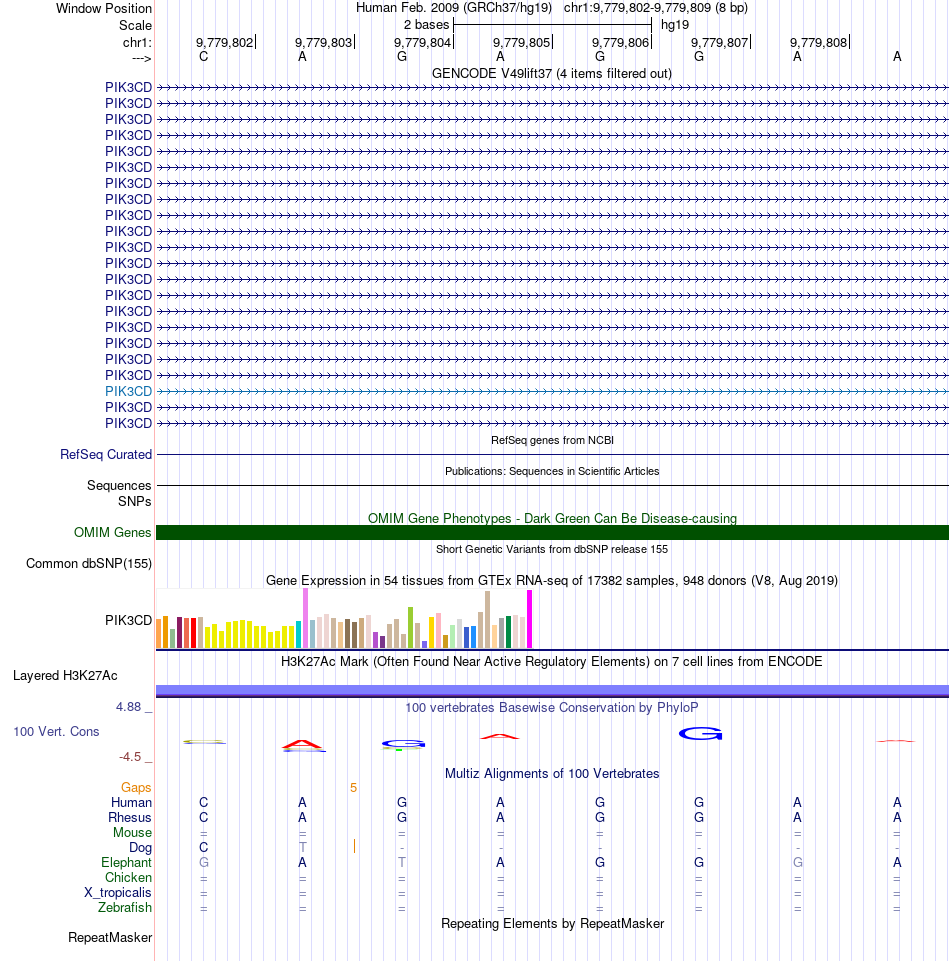
Task: Click the Chicken alignment row label
Action: coord(128,878)
